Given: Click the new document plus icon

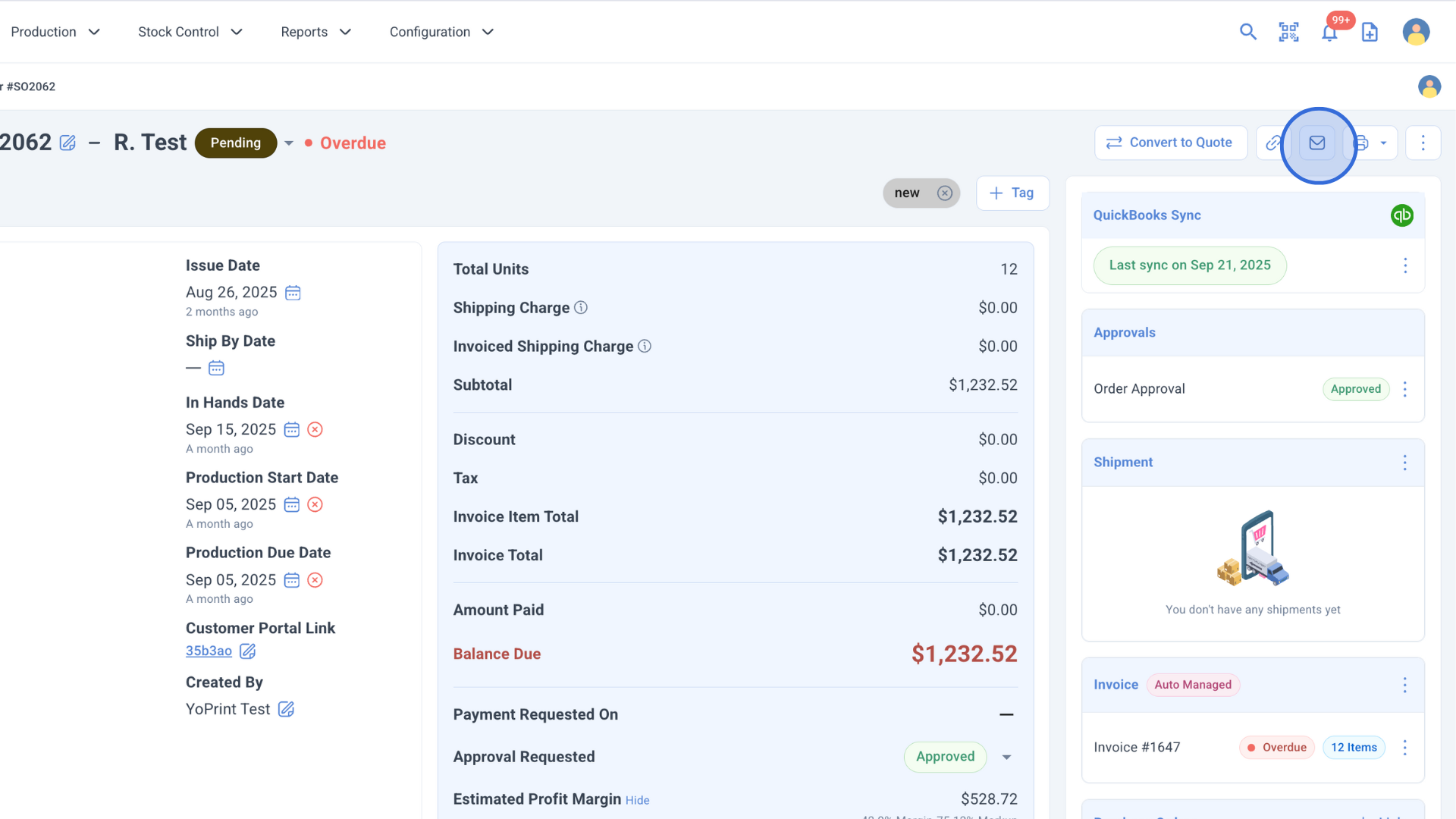Looking at the screenshot, I should (x=1370, y=32).
